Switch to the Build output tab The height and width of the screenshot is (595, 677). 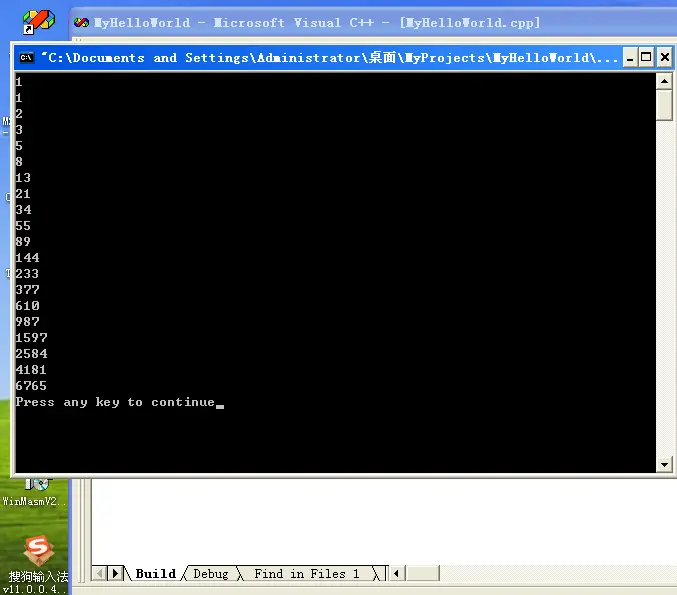point(155,573)
